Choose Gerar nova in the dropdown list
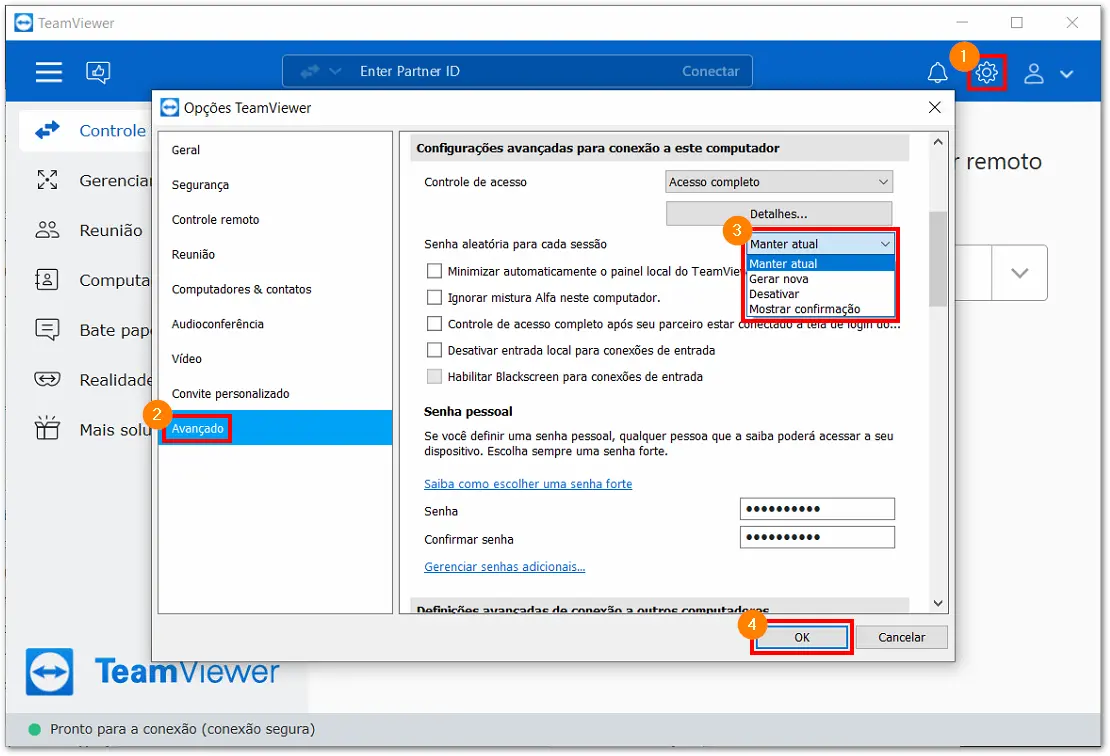Image resolution: width=1110 pixels, height=756 pixels. pos(820,279)
